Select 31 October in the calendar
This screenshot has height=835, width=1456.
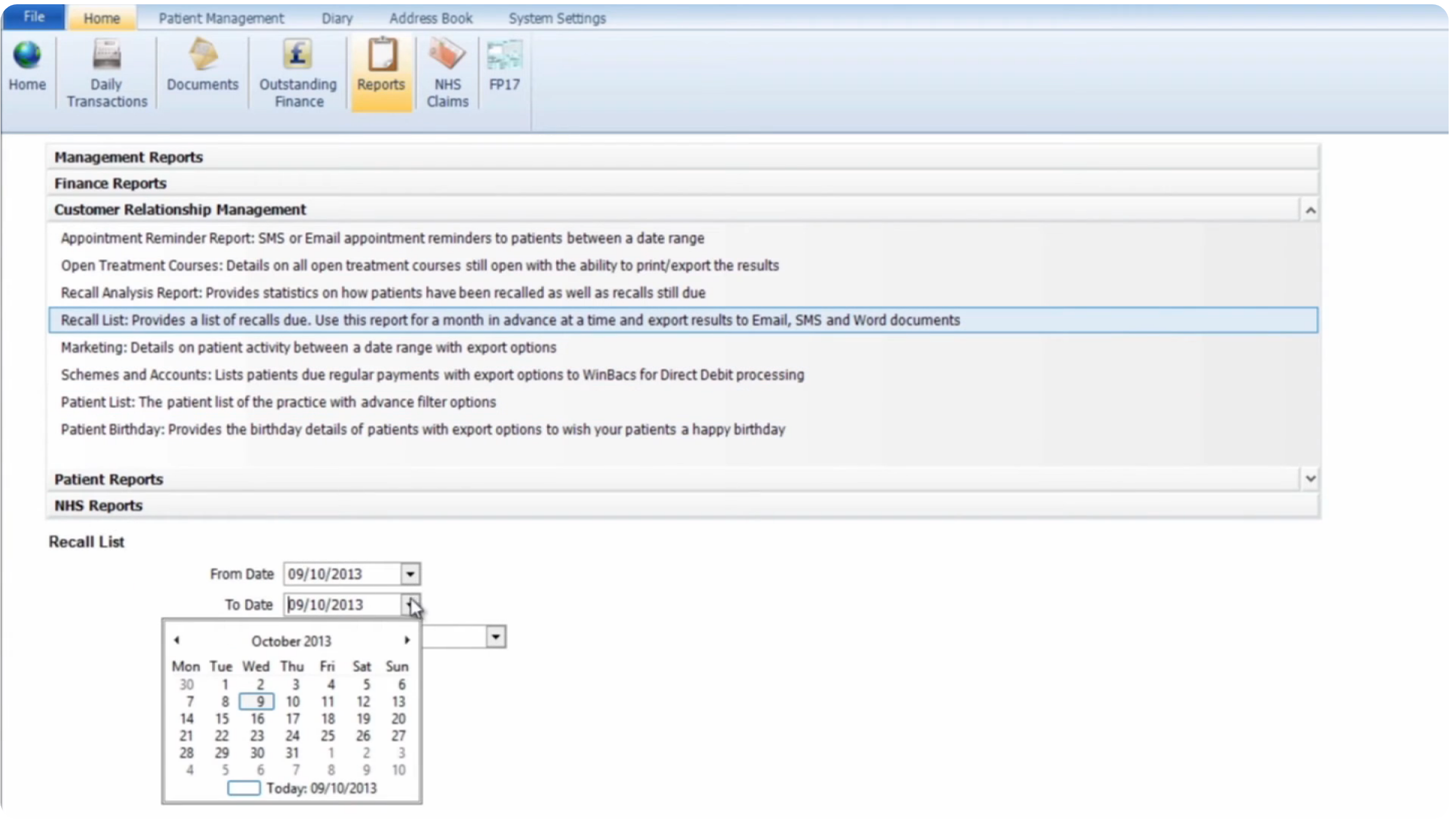pyautogui.click(x=292, y=753)
